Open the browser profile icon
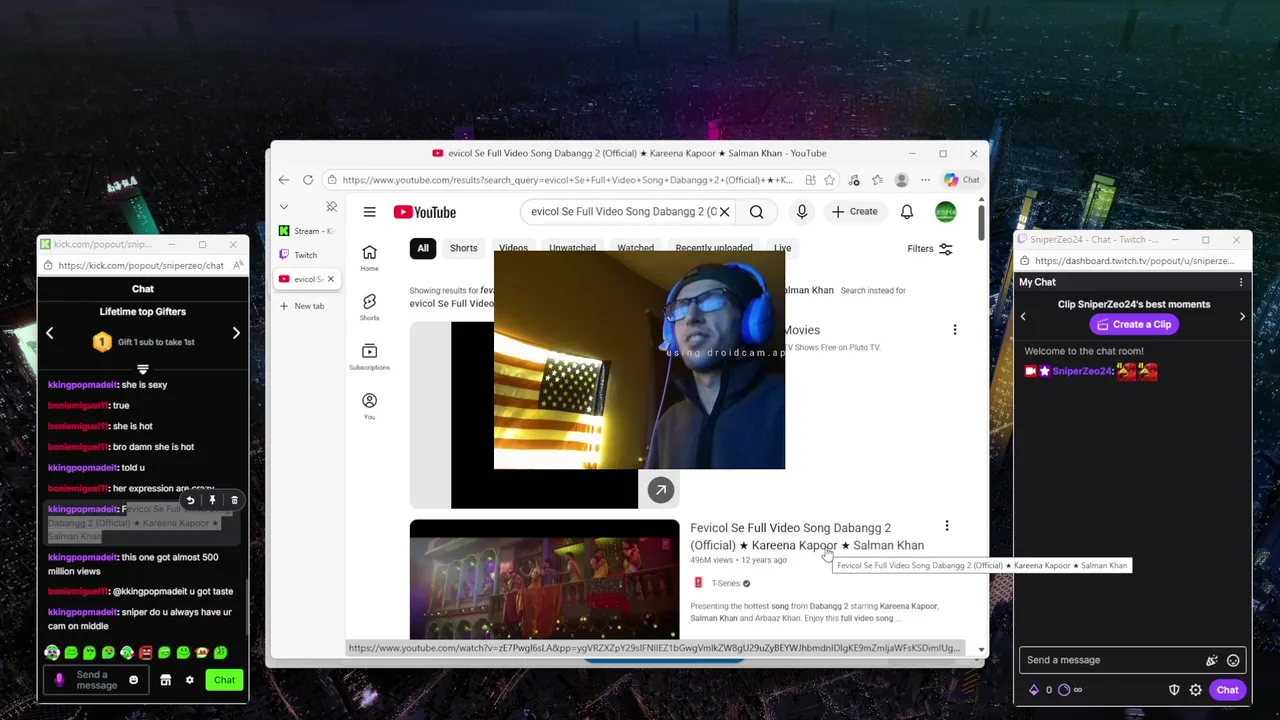Viewport: 1280px width, 720px height. [x=901, y=180]
